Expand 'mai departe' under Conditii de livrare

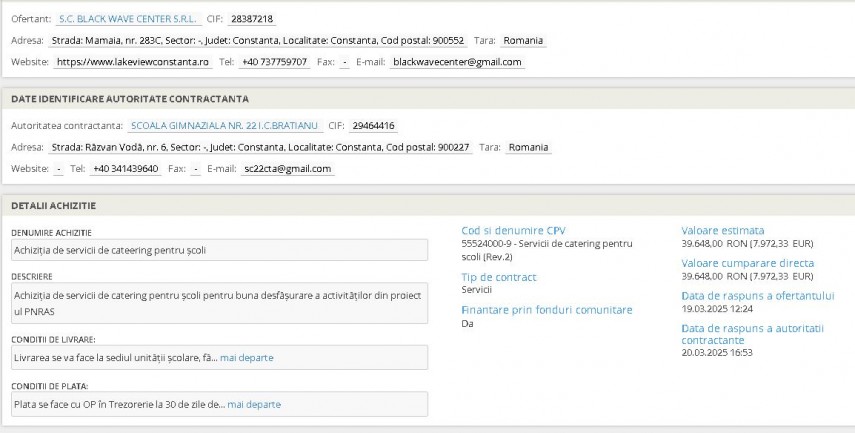pos(246,357)
